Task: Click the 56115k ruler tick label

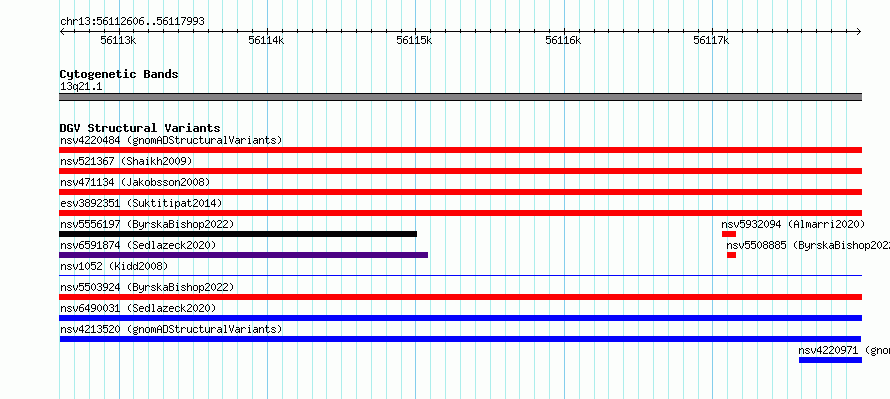Action: click(x=414, y=40)
